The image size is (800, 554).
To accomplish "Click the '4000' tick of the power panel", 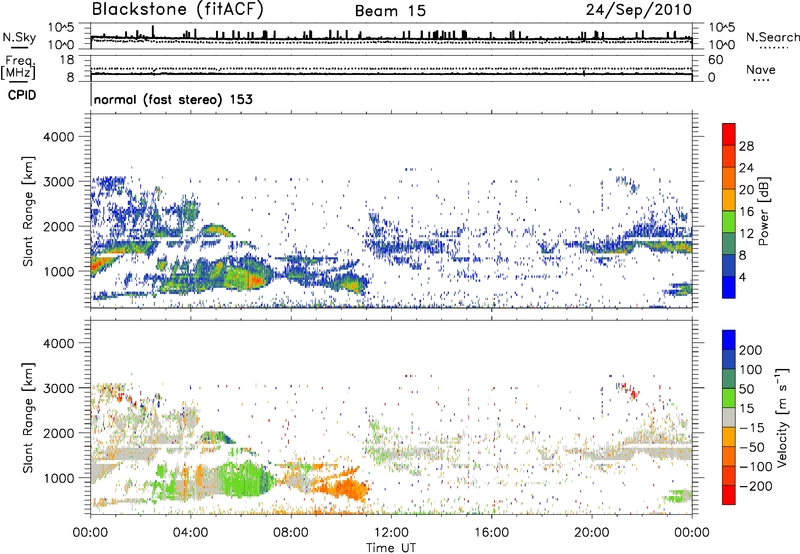I will (58, 137).
